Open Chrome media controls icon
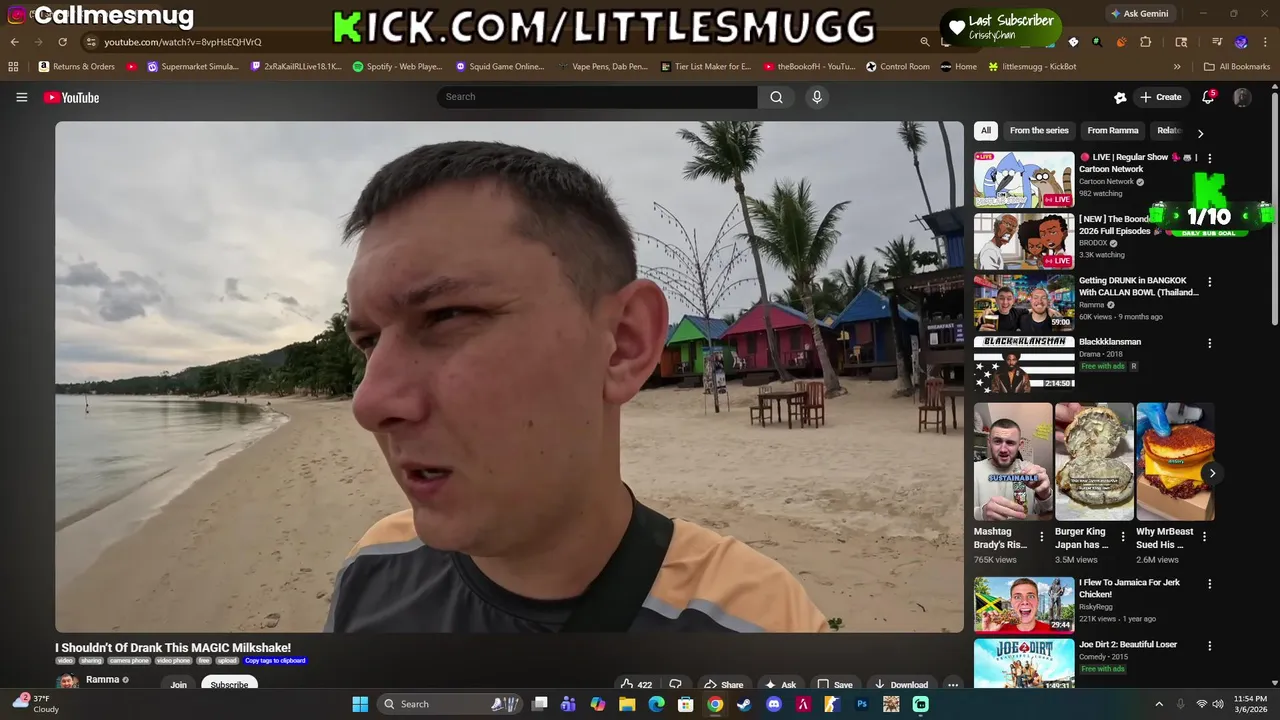 pos(1217,42)
